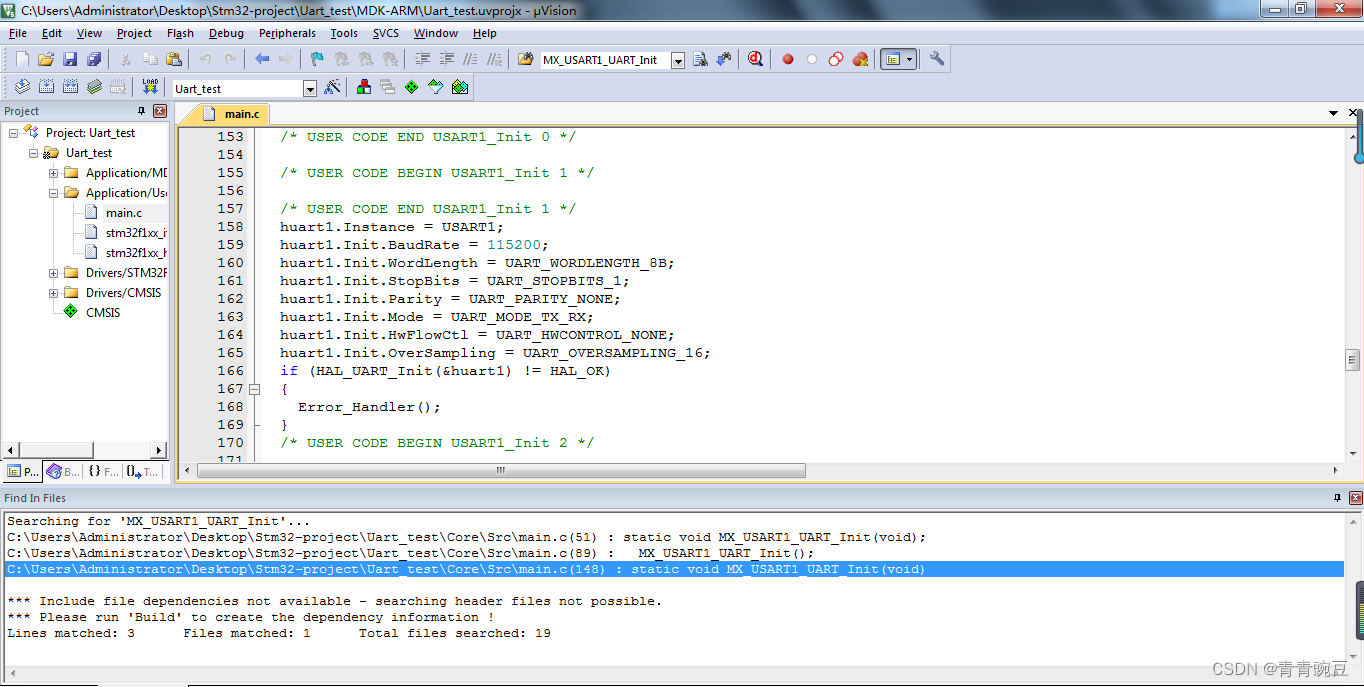Click the editor horizontal scrollbar
1364x687 pixels.
[x=501, y=470]
